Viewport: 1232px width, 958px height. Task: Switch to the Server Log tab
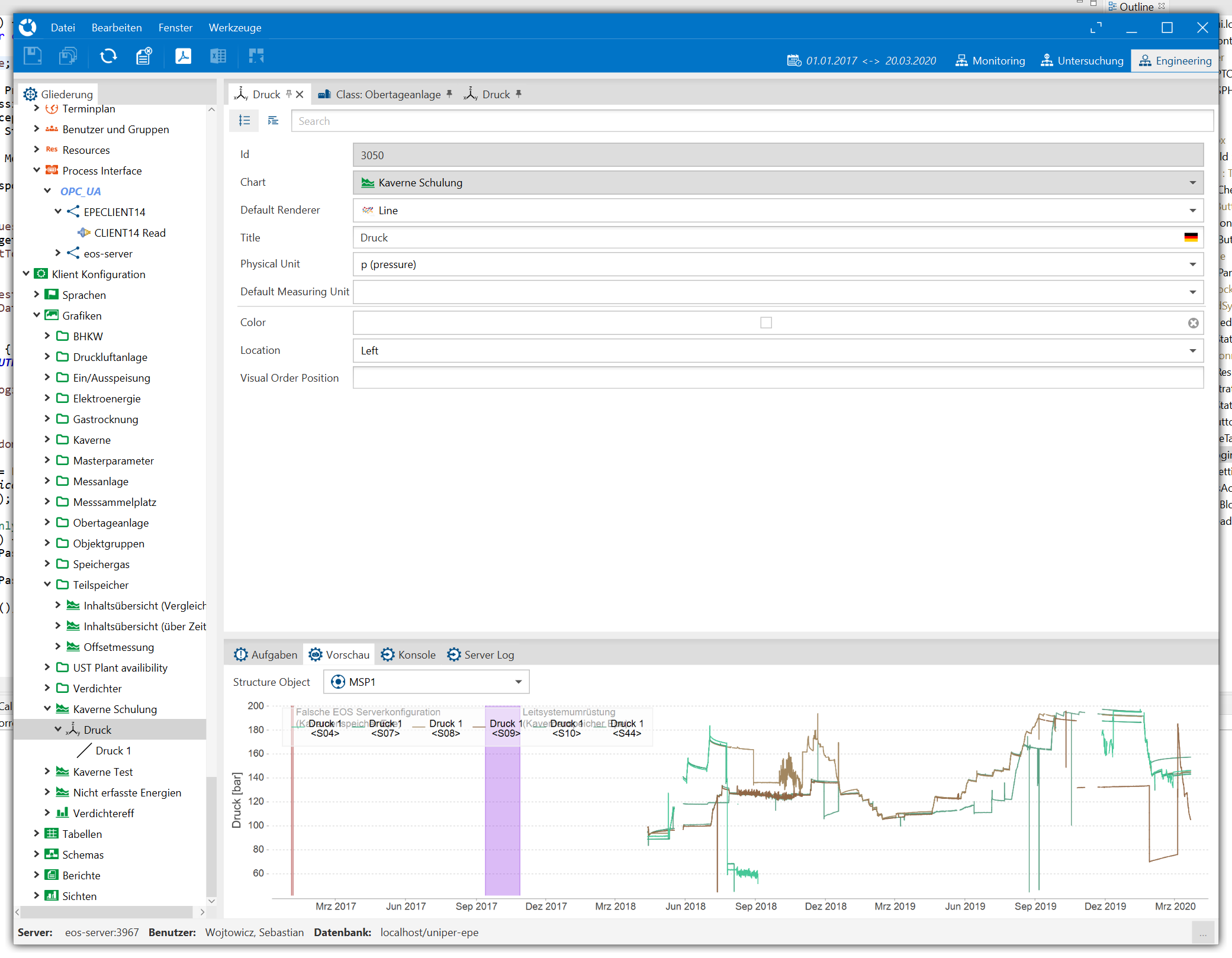[480, 654]
